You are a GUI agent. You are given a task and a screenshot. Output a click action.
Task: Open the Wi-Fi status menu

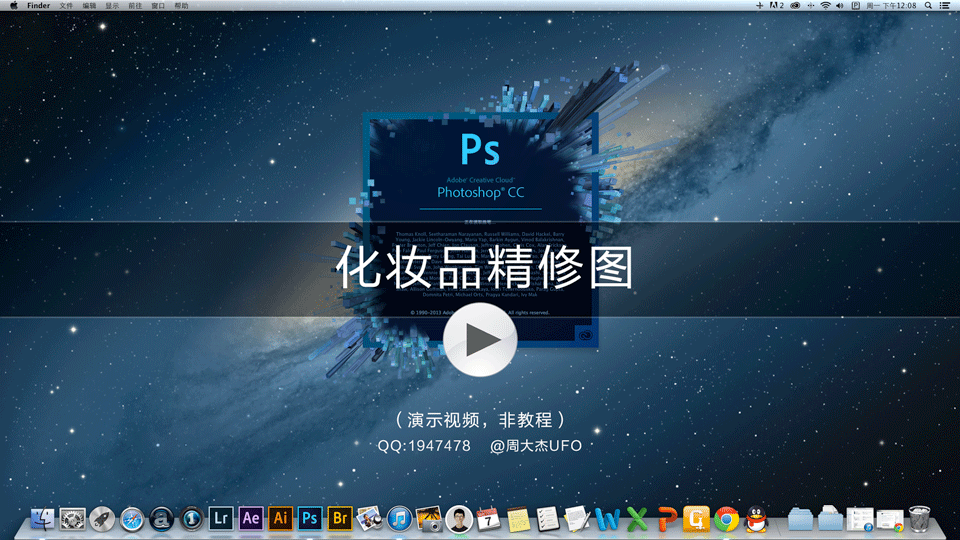(x=825, y=6)
